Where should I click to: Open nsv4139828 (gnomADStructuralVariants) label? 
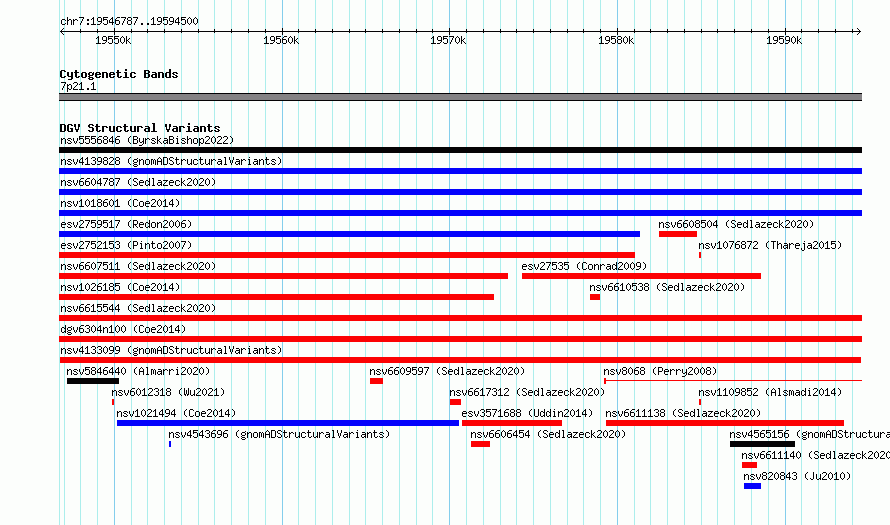coord(171,161)
